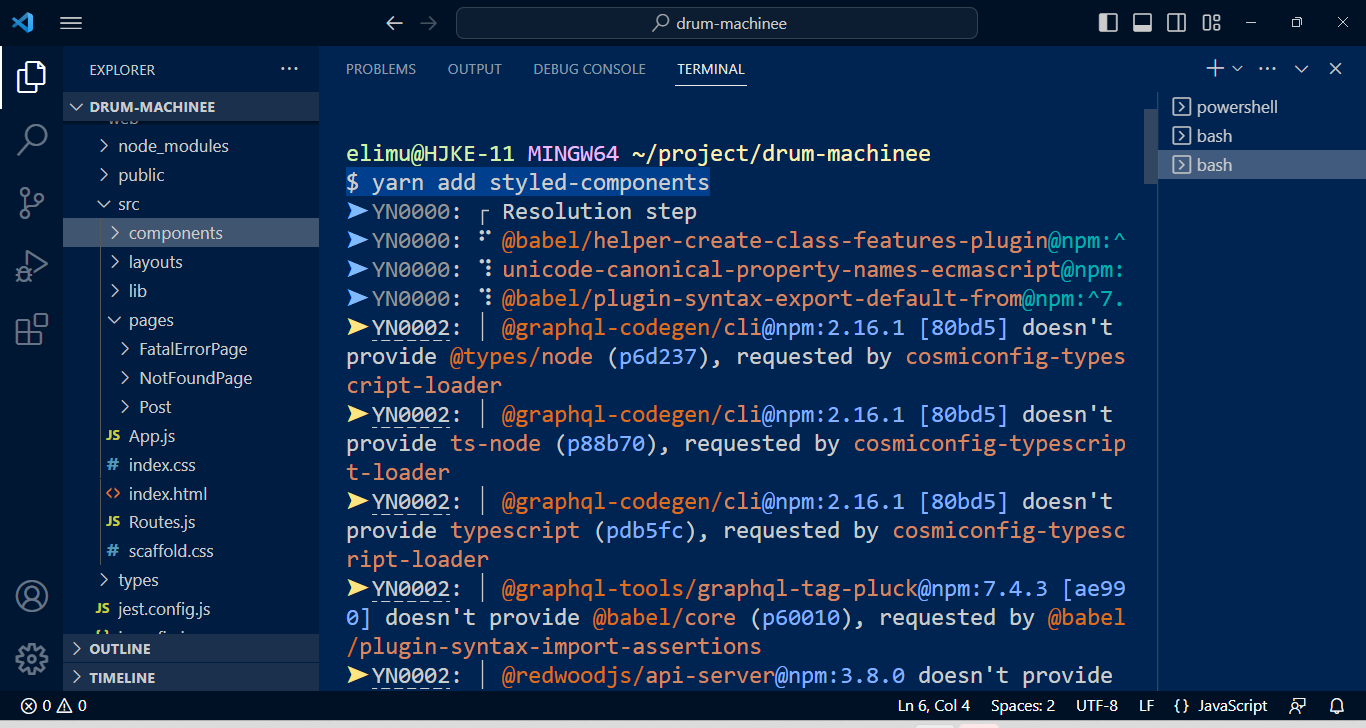Open terminal panel more actions ellipsis
The width and height of the screenshot is (1366, 728).
(1268, 68)
